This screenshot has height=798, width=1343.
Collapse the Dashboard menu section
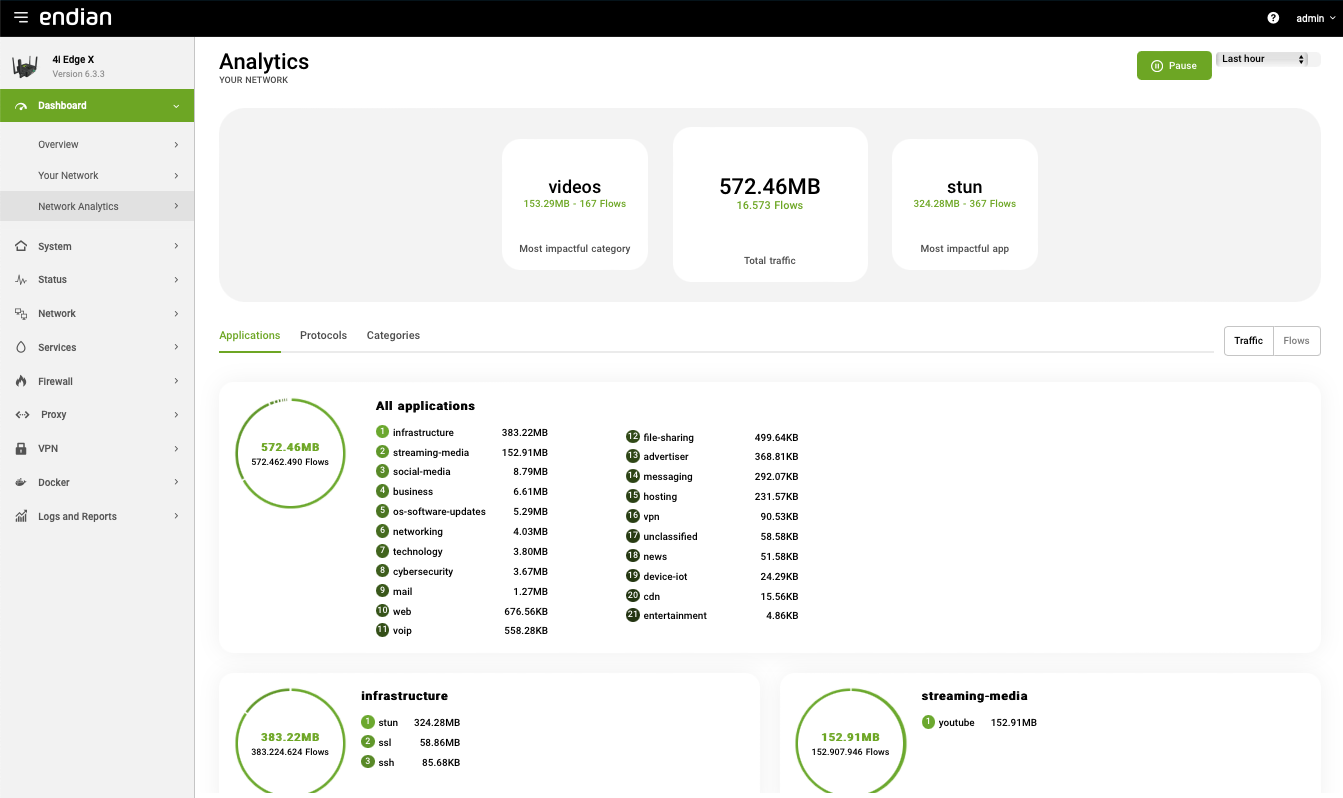[176, 106]
